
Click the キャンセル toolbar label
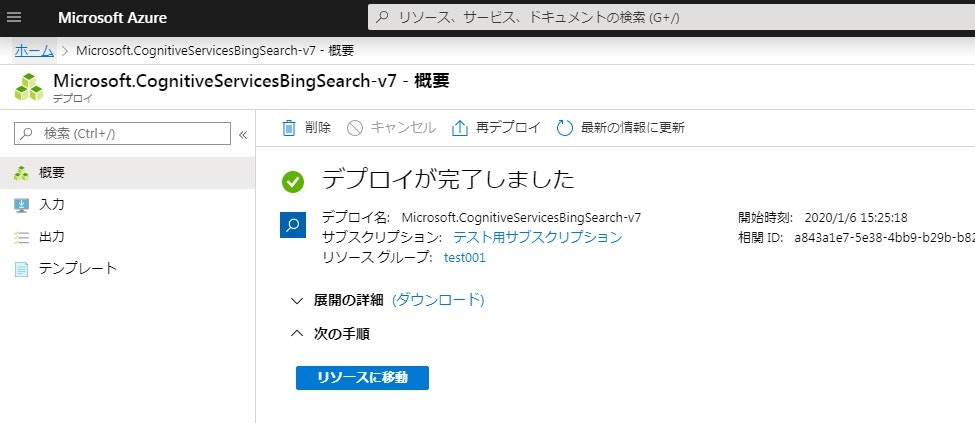tap(403, 128)
